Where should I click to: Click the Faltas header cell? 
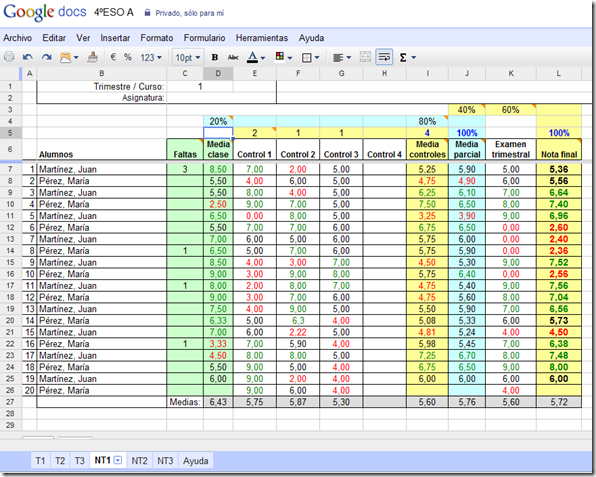pyautogui.click(x=185, y=149)
